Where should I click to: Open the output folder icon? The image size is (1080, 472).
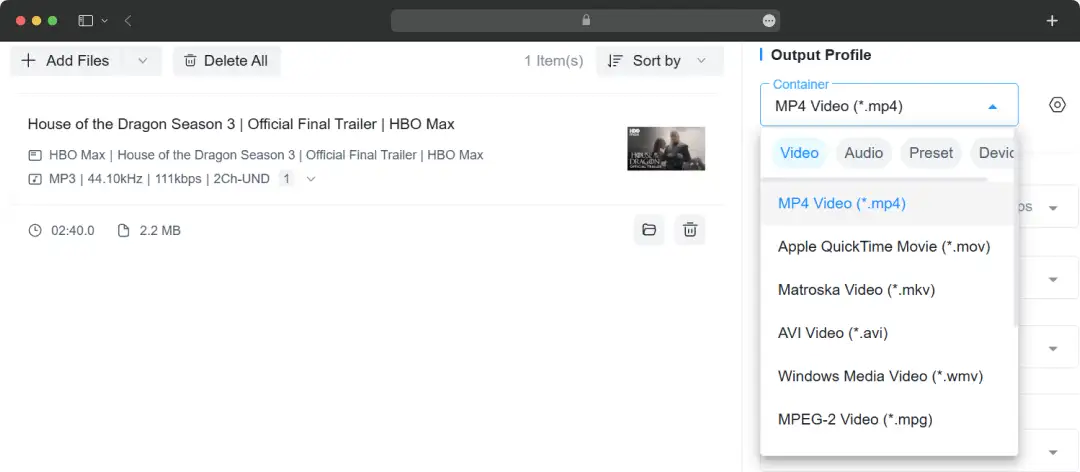[649, 230]
